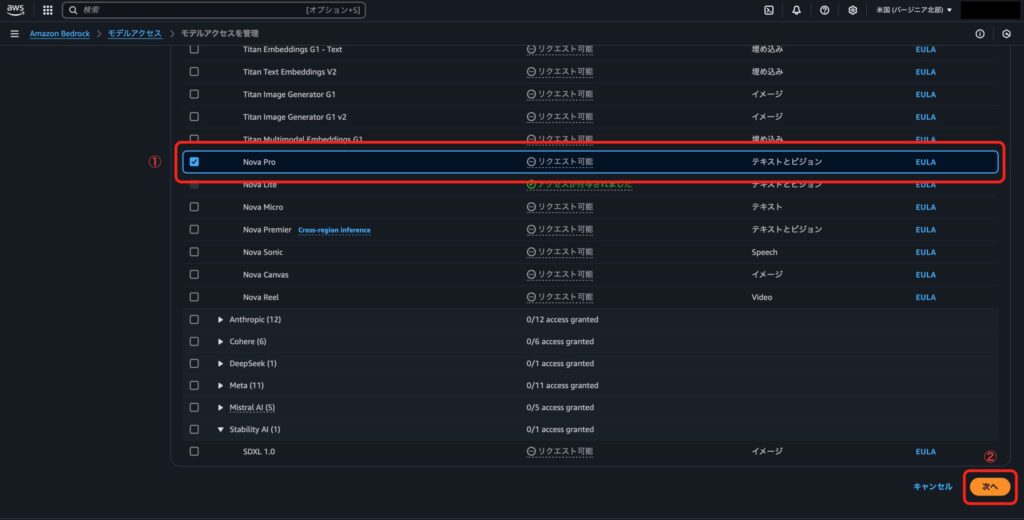Check the Nova Micro checkbox
Screen dimensions: 1024x520
pos(194,207)
